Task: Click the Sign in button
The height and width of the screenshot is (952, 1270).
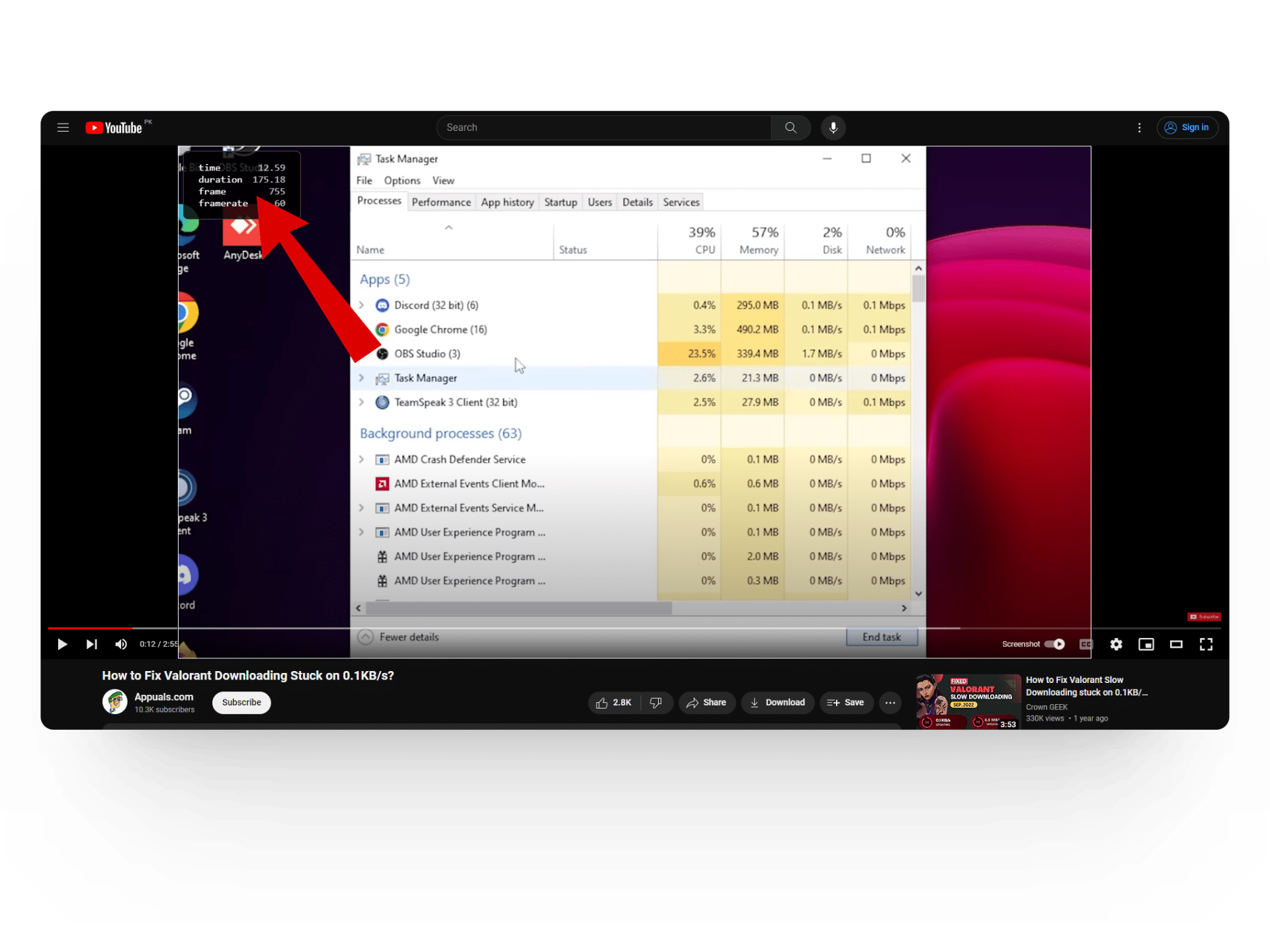Action: (x=1187, y=128)
